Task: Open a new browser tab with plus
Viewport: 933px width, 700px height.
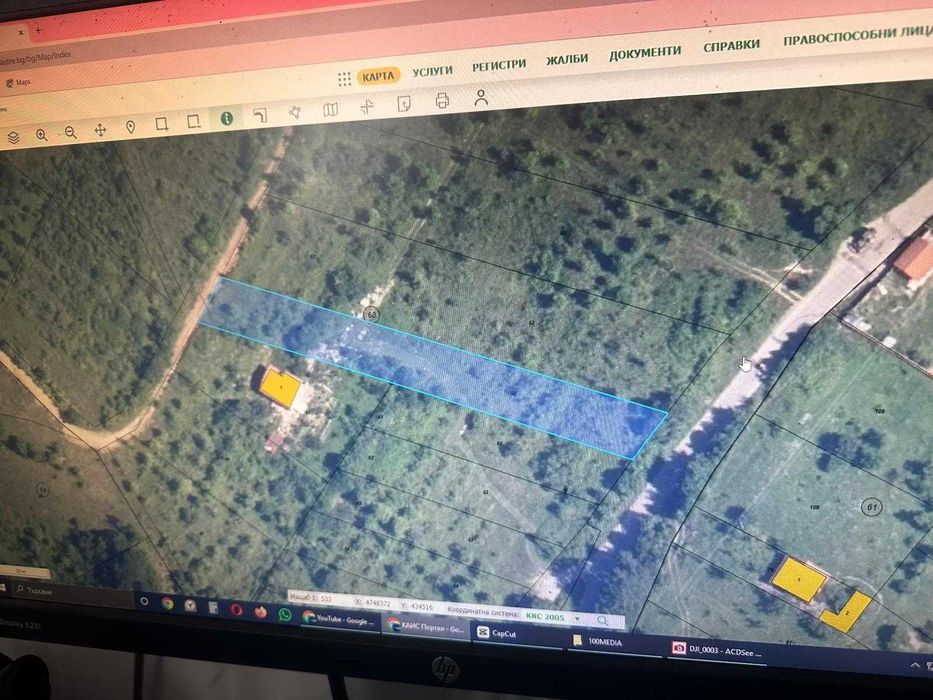Action: click(39, 30)
